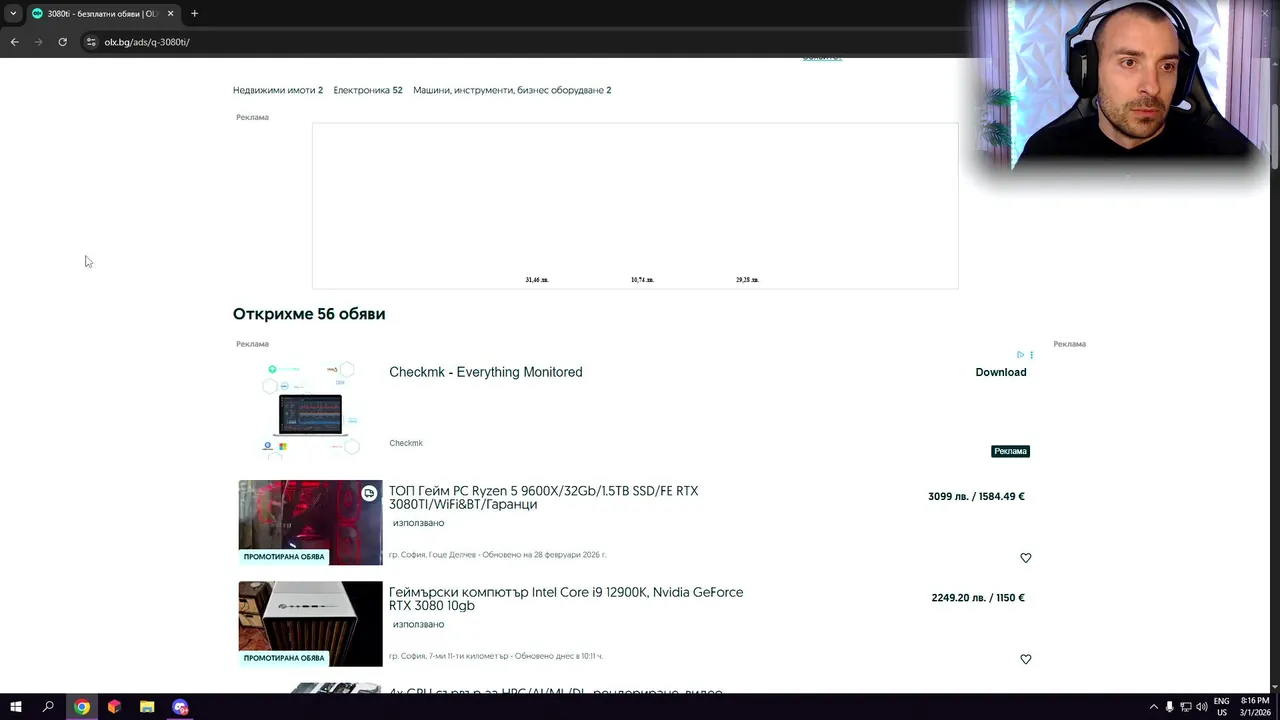Close the 3080ti OLX browser tab
The width and height of the screenshot is (1280, 720).
coord(170,14)
